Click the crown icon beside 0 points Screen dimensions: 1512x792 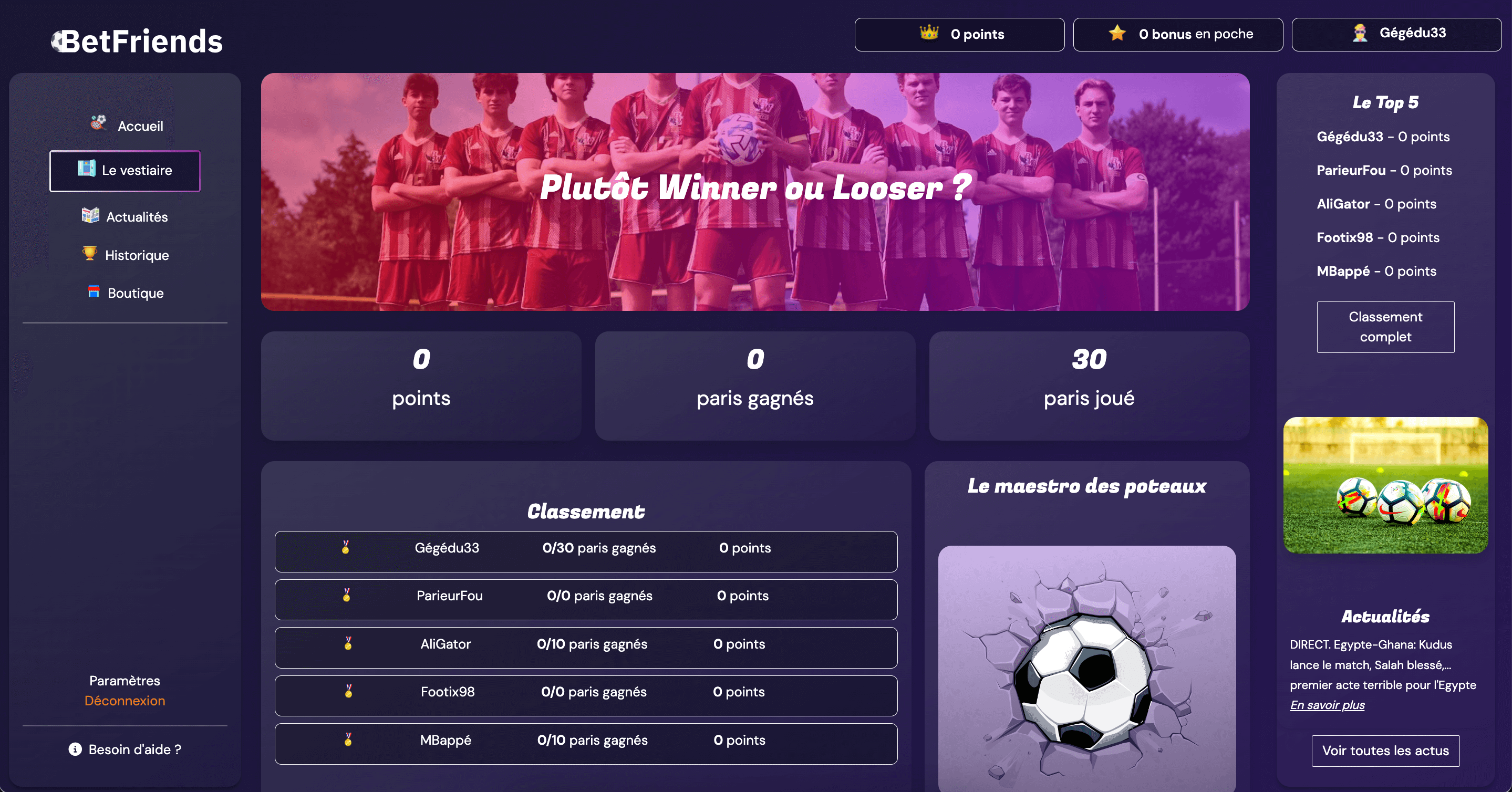928,32
